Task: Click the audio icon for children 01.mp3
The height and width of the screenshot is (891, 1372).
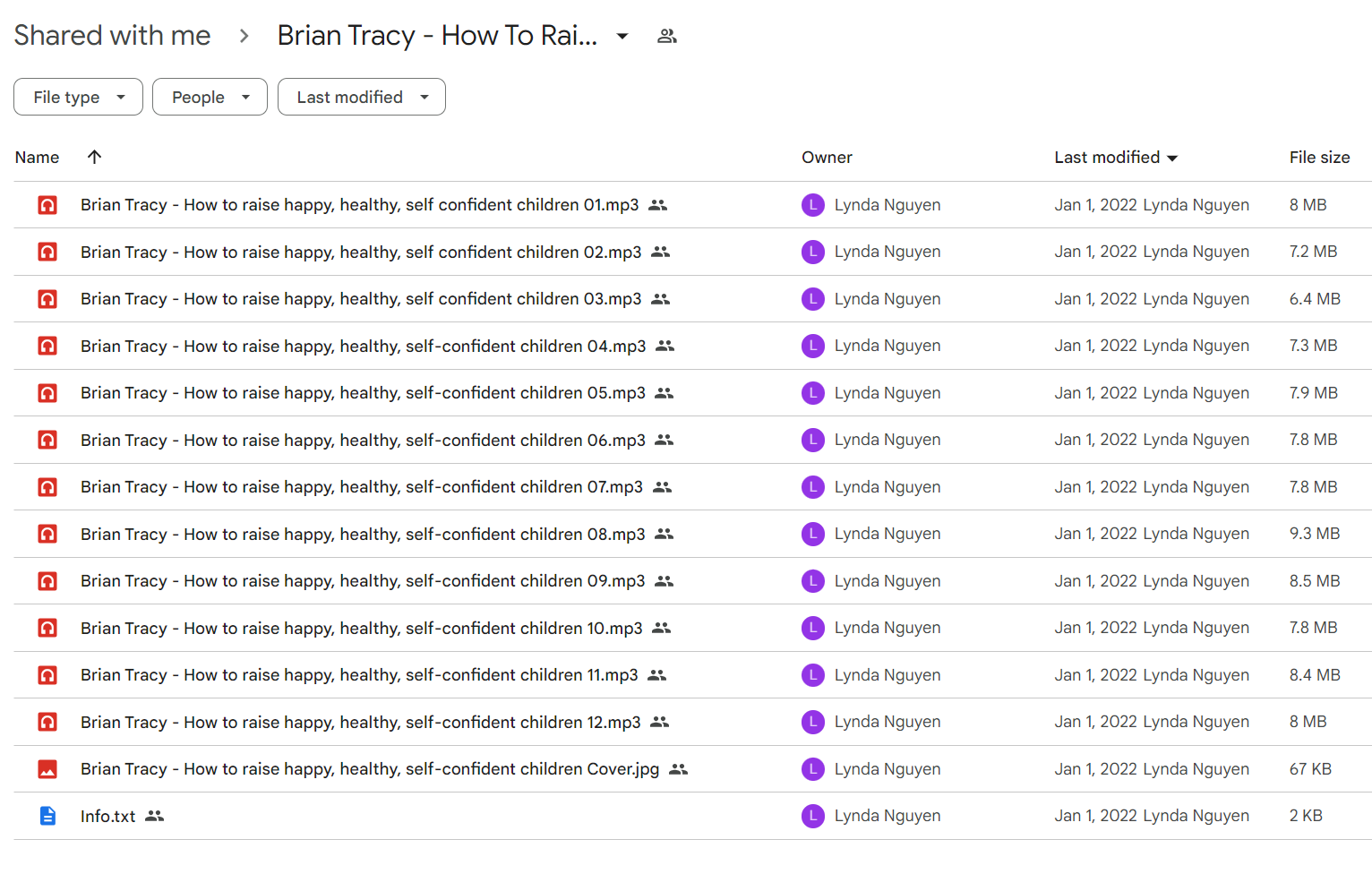Action: [47, 205]
